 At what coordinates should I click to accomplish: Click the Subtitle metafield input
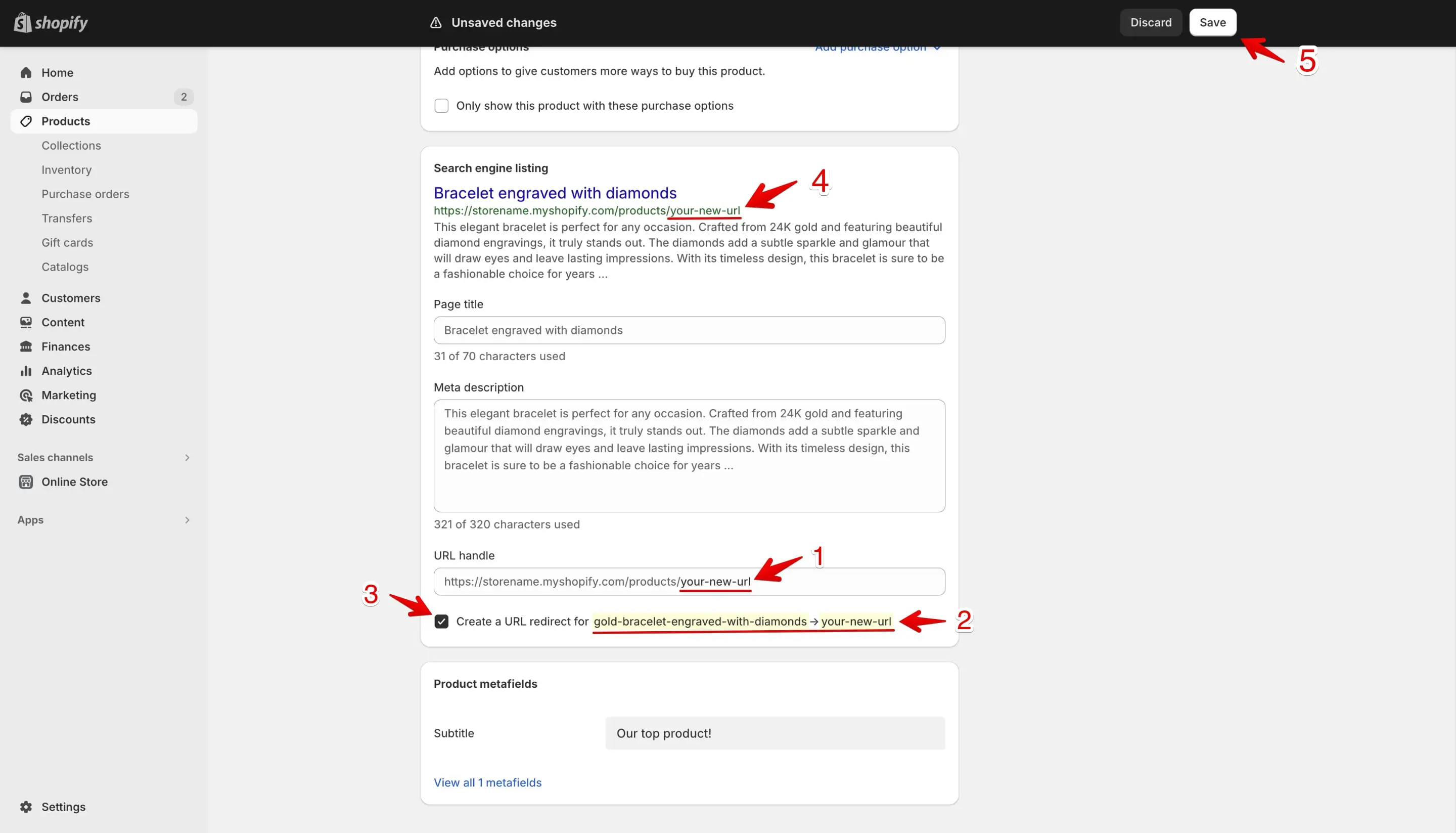[x=775, y=733]
